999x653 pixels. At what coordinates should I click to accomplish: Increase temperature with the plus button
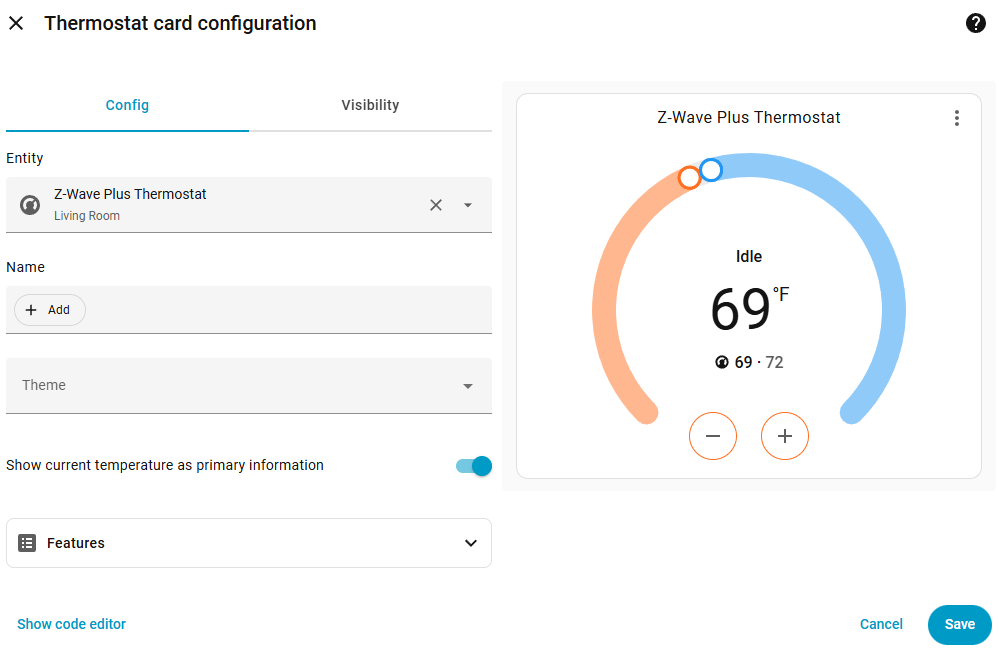[785, 436]
